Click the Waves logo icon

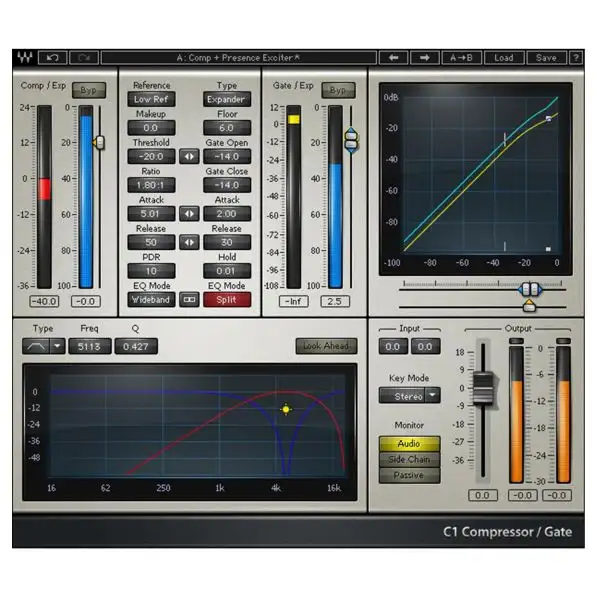(x=24, y=58)
